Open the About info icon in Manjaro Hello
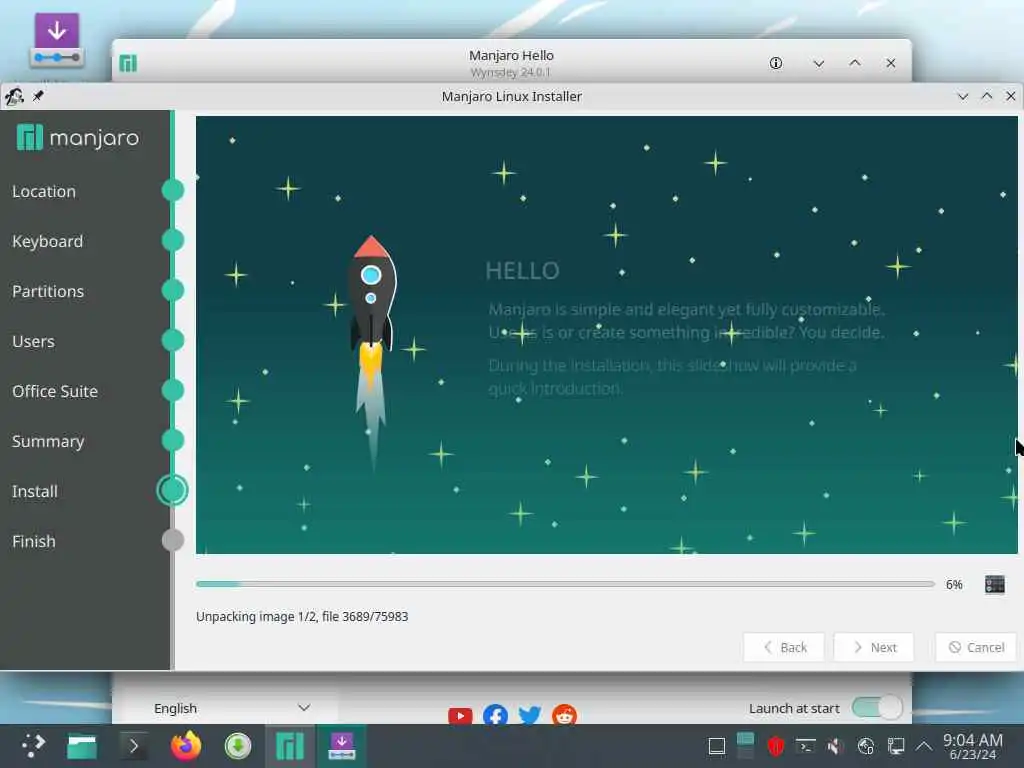Screen dimensions: 1024x768 click(775, 63)
